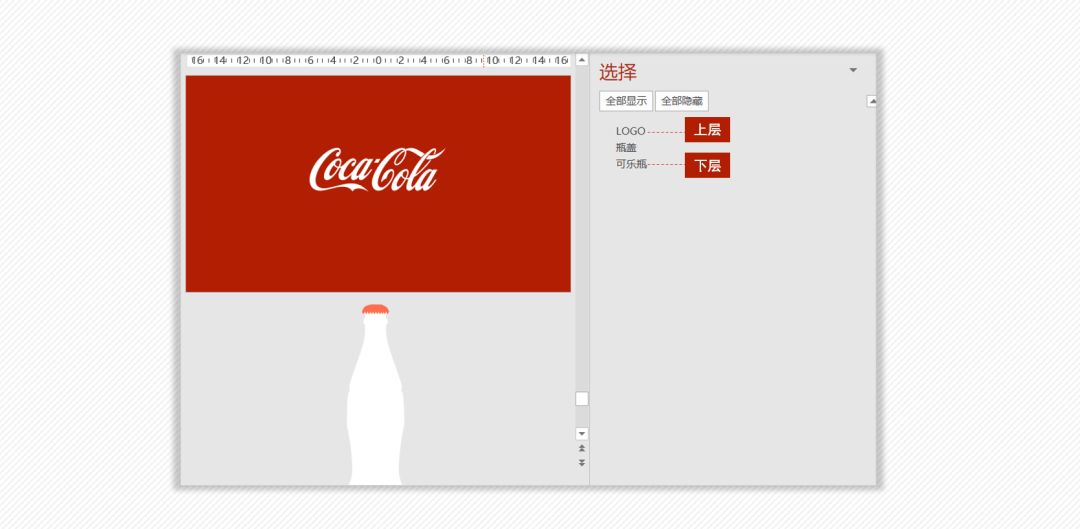Click the vertical scrollbar thumb
The height and width of the screenshot is (529, 1080).
(x=581, y=399)
